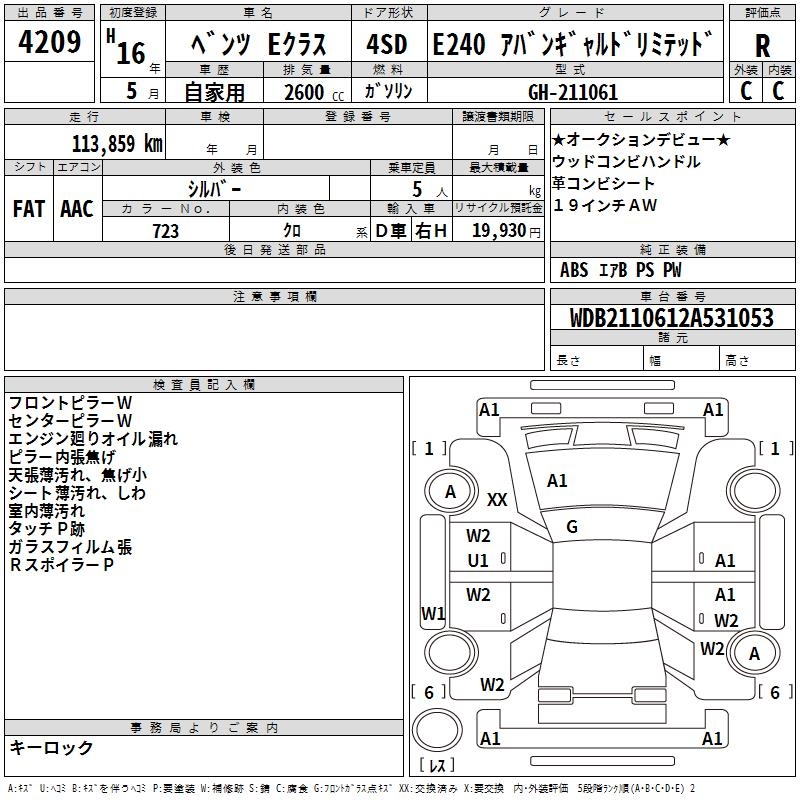Click the interior color クロ

click(x=292, y=231)
